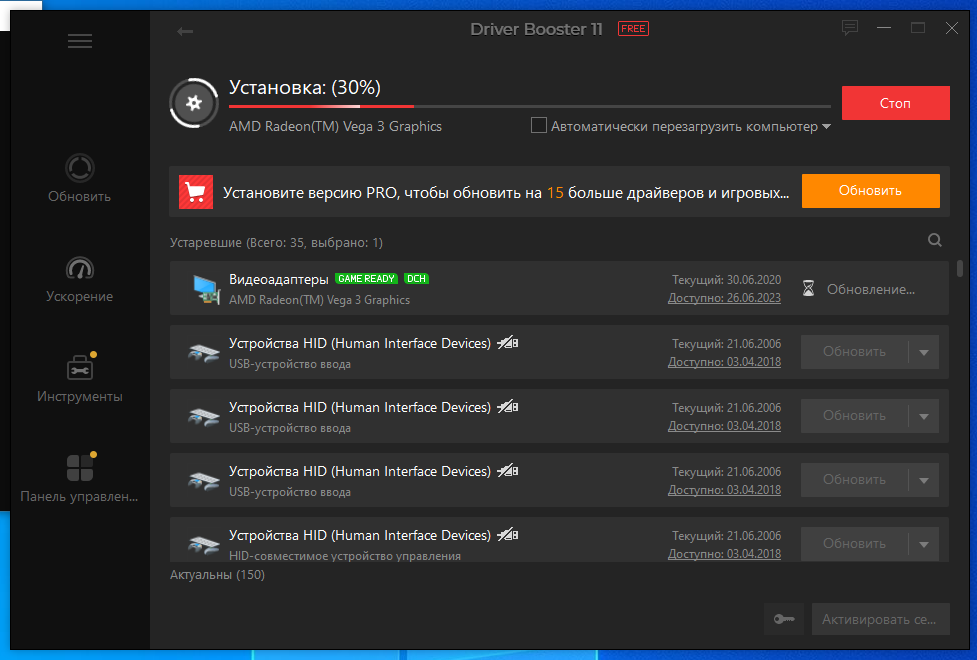Click the Актуальны (150) section header
The width and height of the screenshot is (977, 660).
tap(217, 575)
